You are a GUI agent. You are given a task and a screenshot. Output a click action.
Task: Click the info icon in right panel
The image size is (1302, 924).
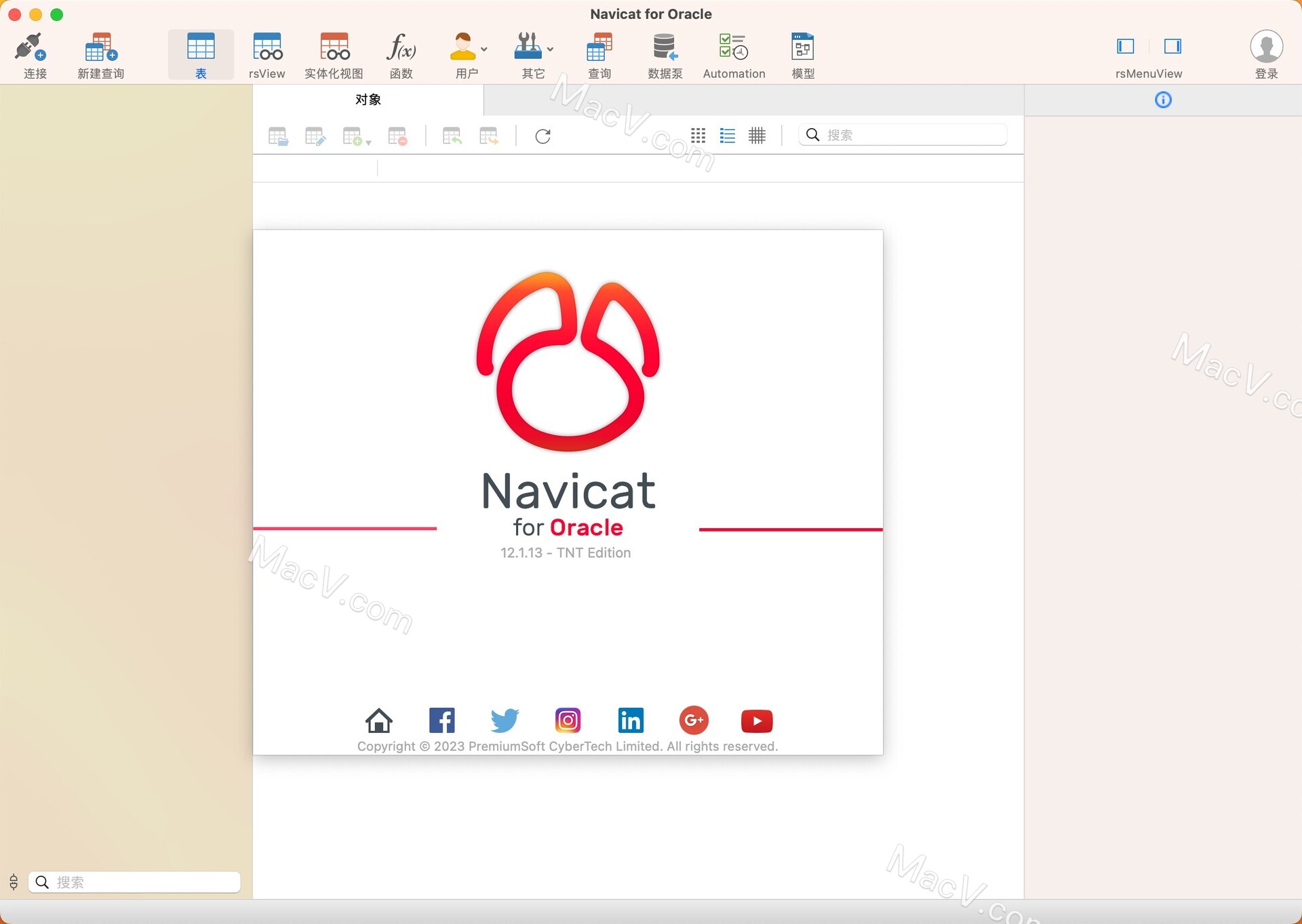[x=1163, y=100]
